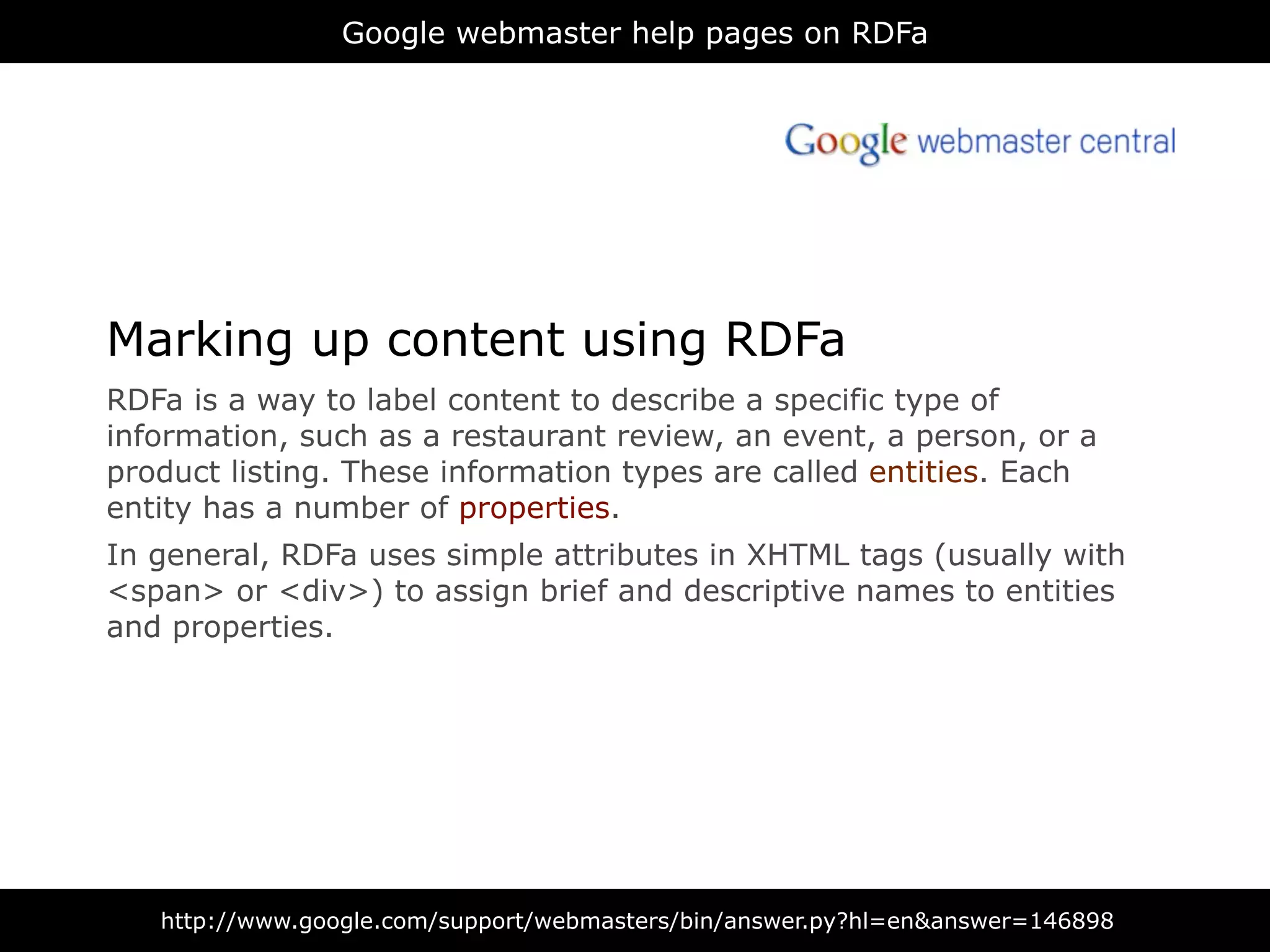Click the google.com support URL in footer

(x=637, y=921)
